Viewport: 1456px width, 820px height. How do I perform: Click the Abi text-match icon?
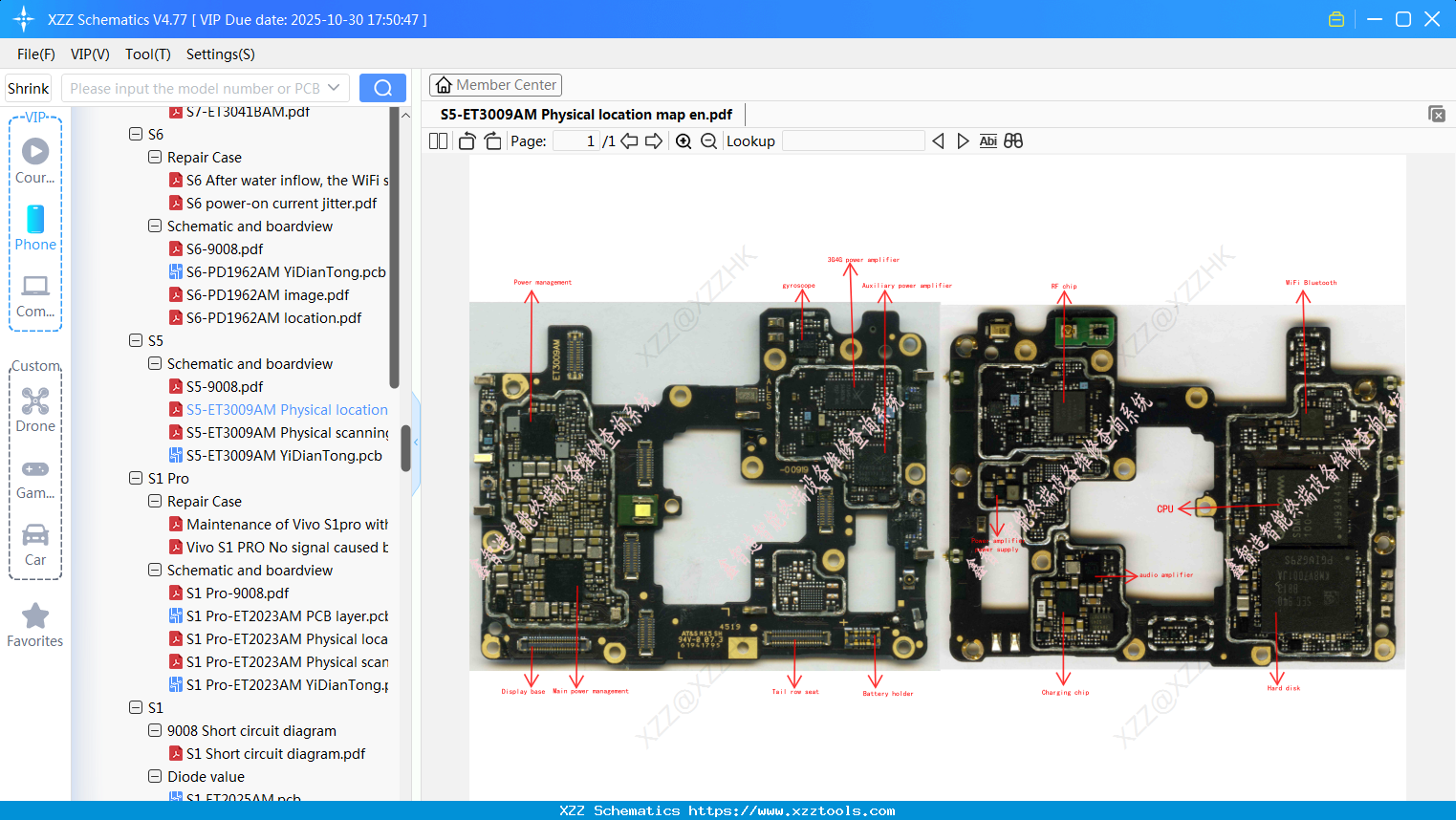tap(989, 141)
